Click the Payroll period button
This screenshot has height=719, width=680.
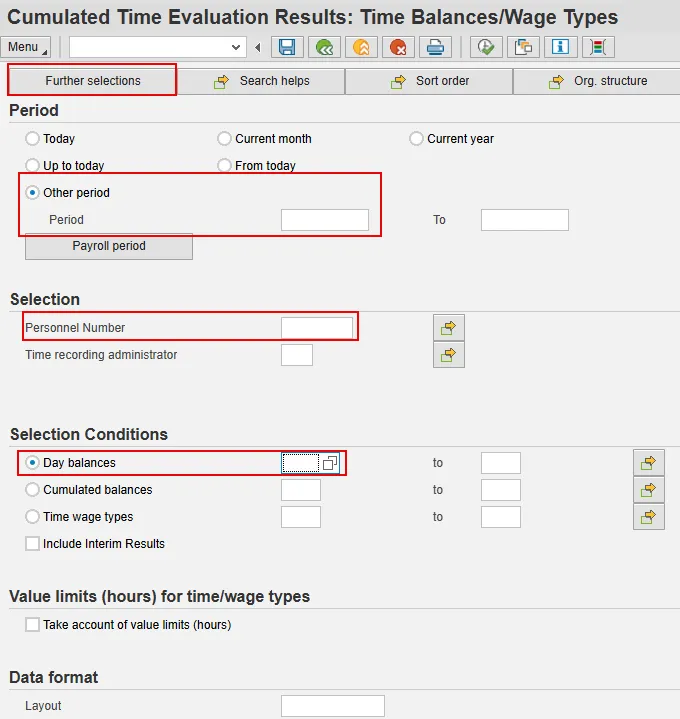[109, 246]
